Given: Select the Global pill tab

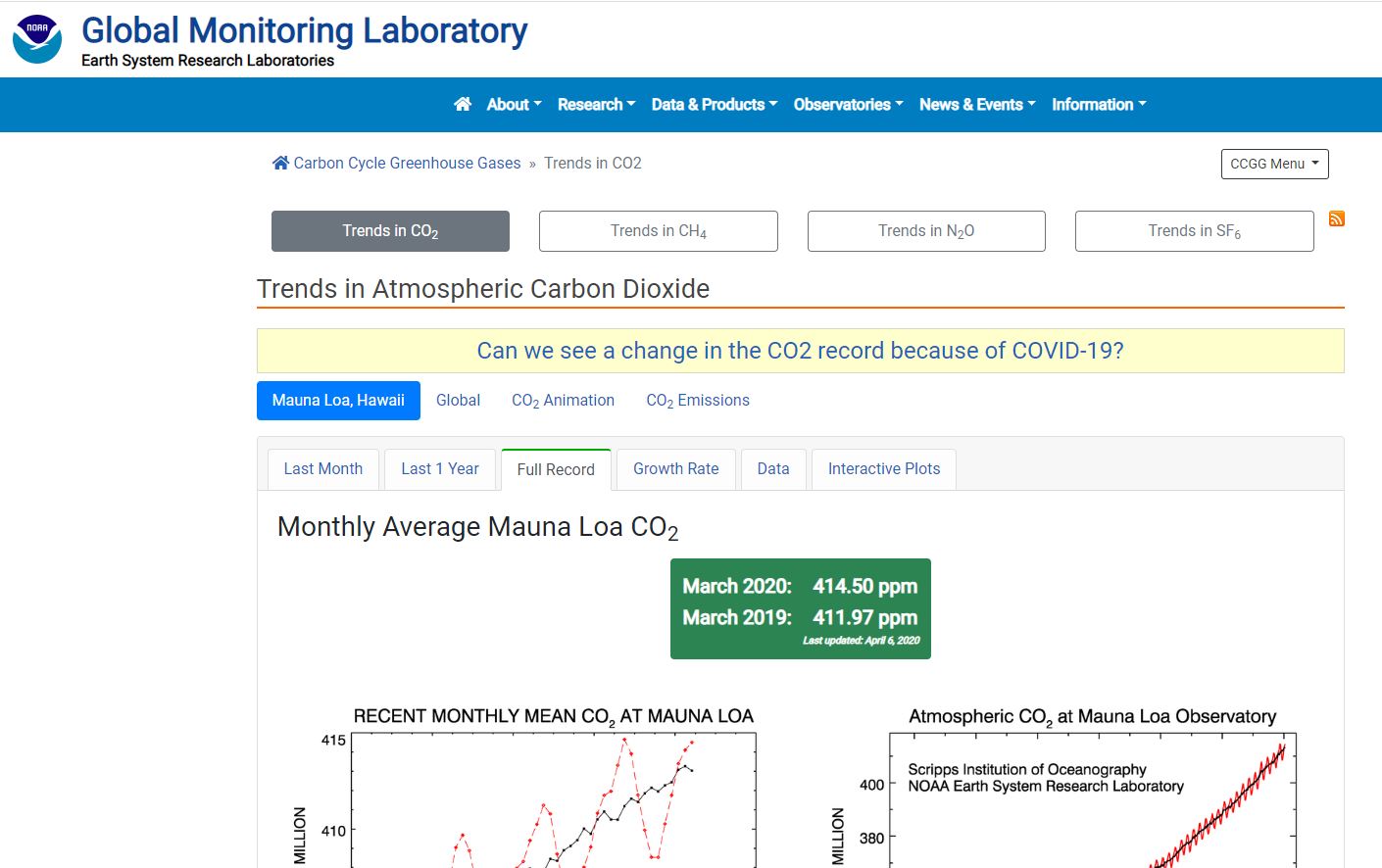Looking at the screenshot, I should click(x=458, y=401).
